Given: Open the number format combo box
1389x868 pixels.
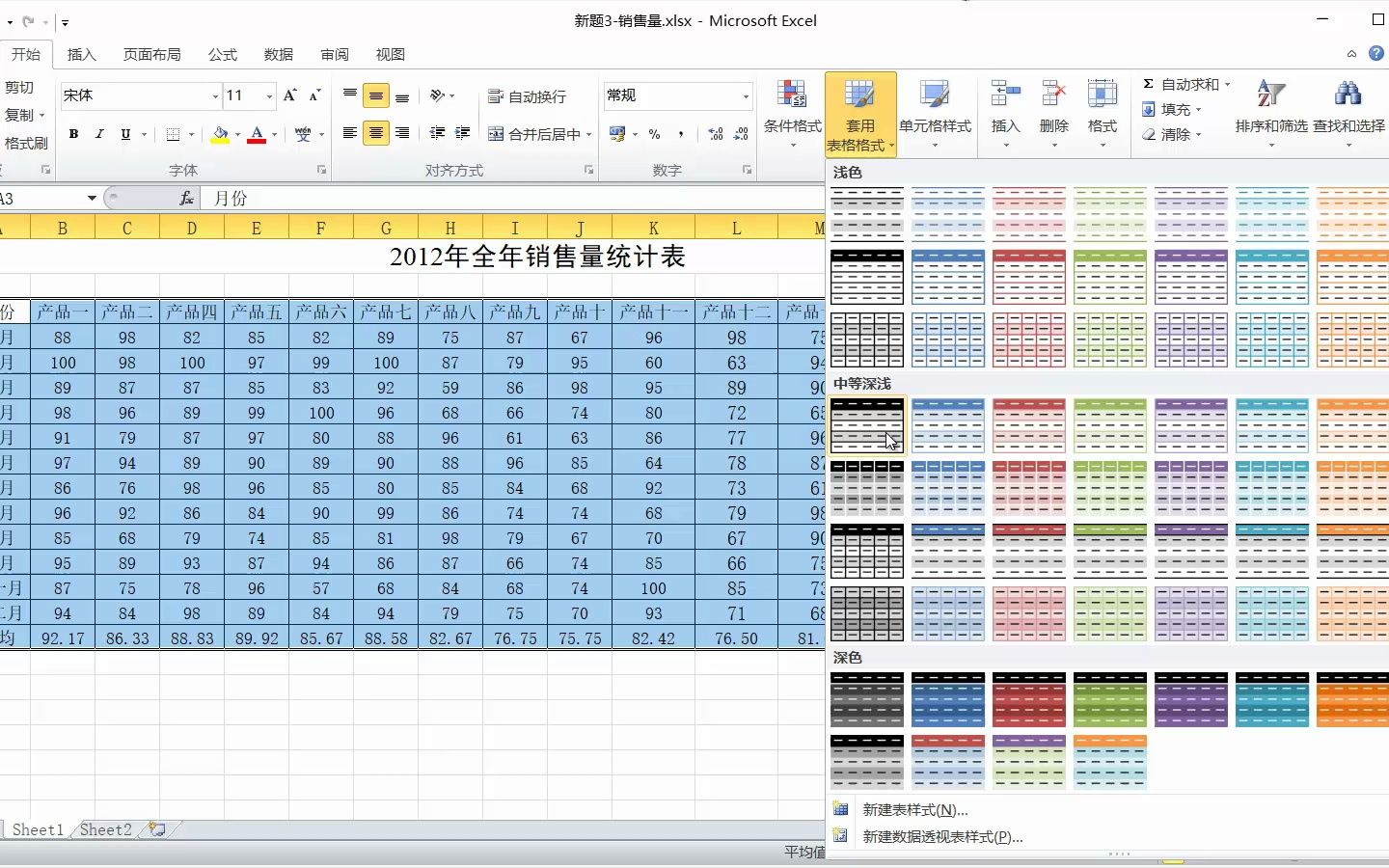Looking at the screenshot, I should point(678,95).
